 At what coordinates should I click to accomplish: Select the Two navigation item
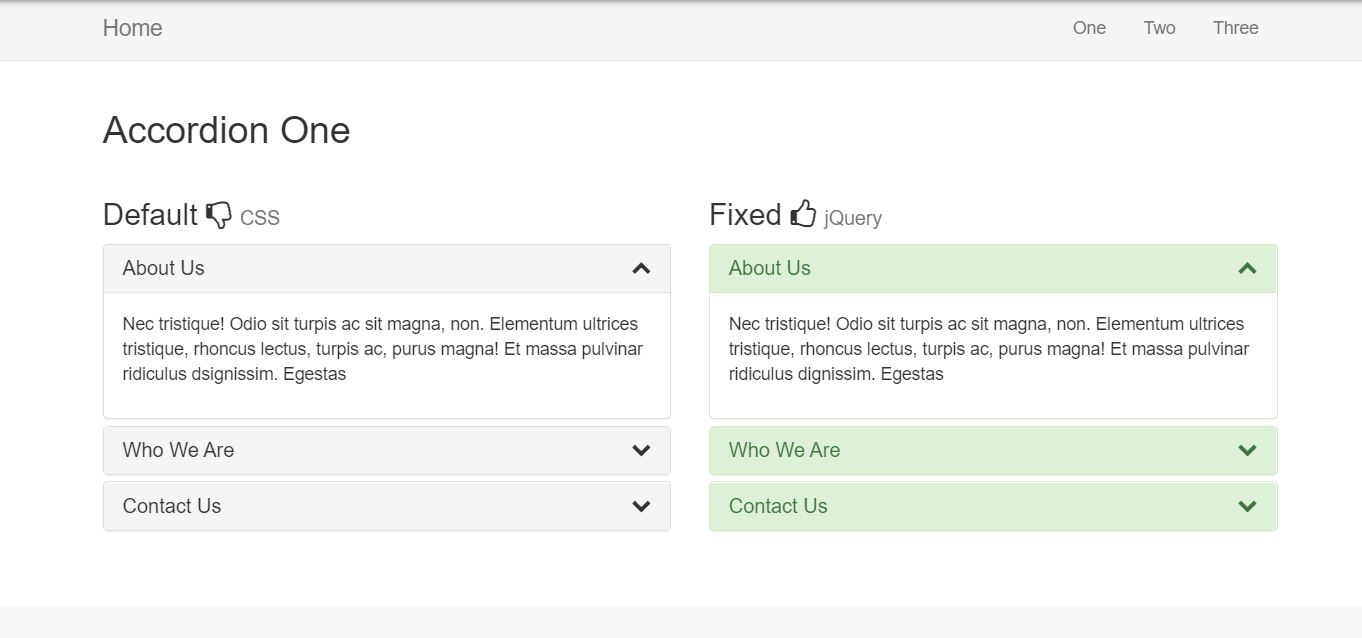[x=1159, y=27]
